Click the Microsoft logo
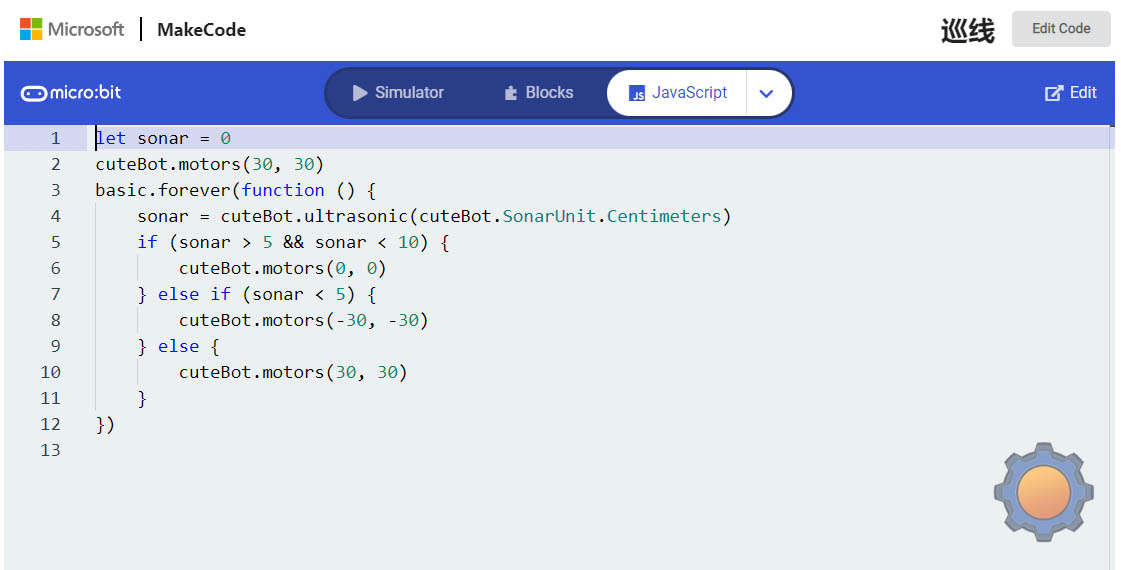The width and height of the screenshot is (1121, 570). (71, 29)
